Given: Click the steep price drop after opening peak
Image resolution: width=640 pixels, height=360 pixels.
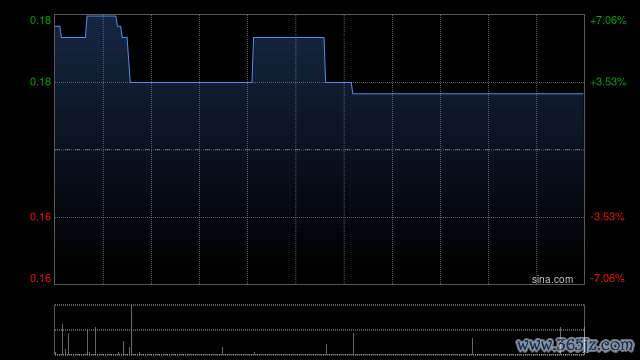Looking at the screenshot, I should click(x=129, y=60).
